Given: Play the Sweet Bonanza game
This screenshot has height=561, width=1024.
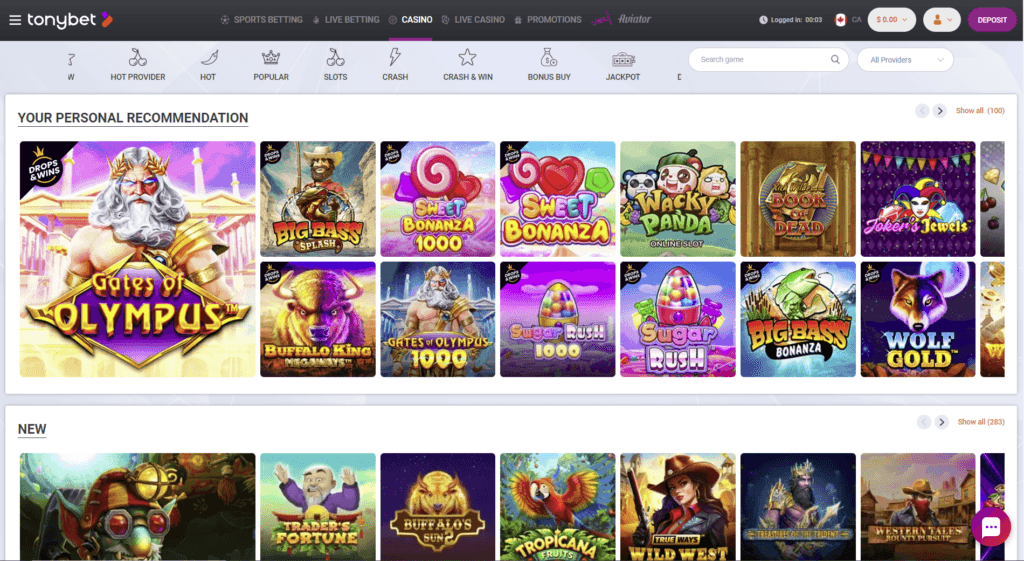Looking at the screenshot, I should click(x=558, y=199).
